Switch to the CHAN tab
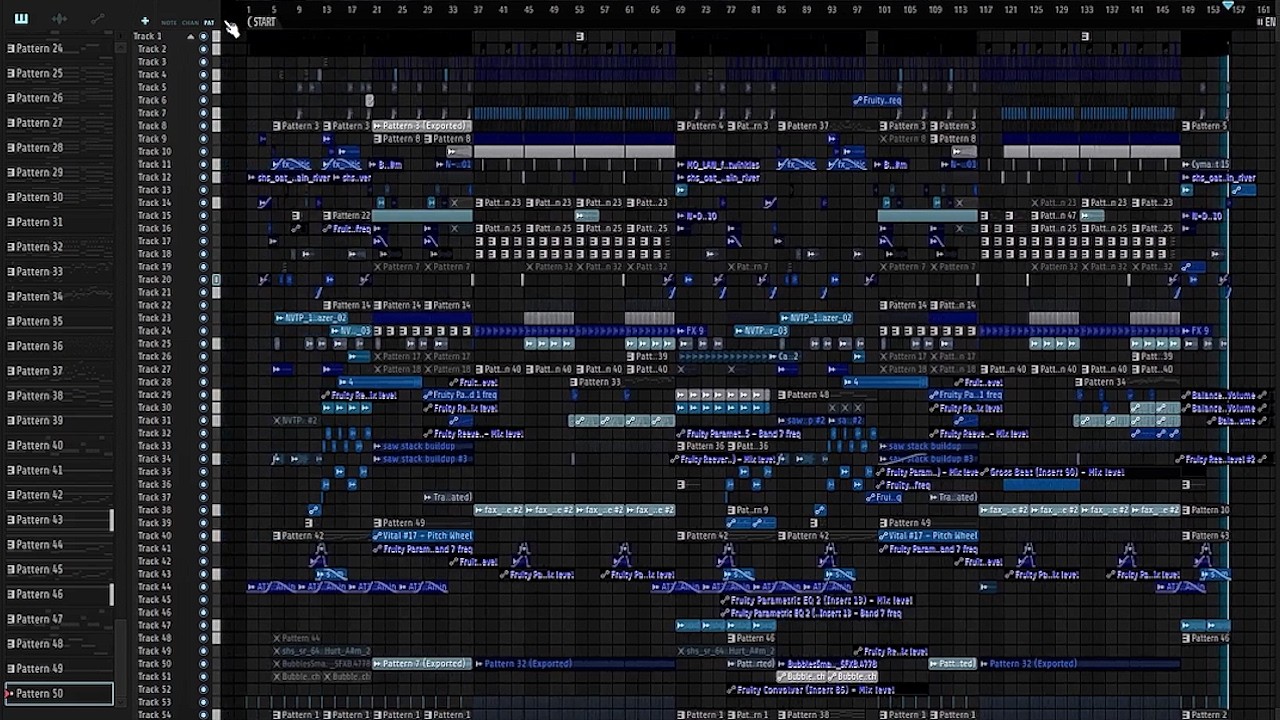1280x720 pixels. (x=190, y=22)
